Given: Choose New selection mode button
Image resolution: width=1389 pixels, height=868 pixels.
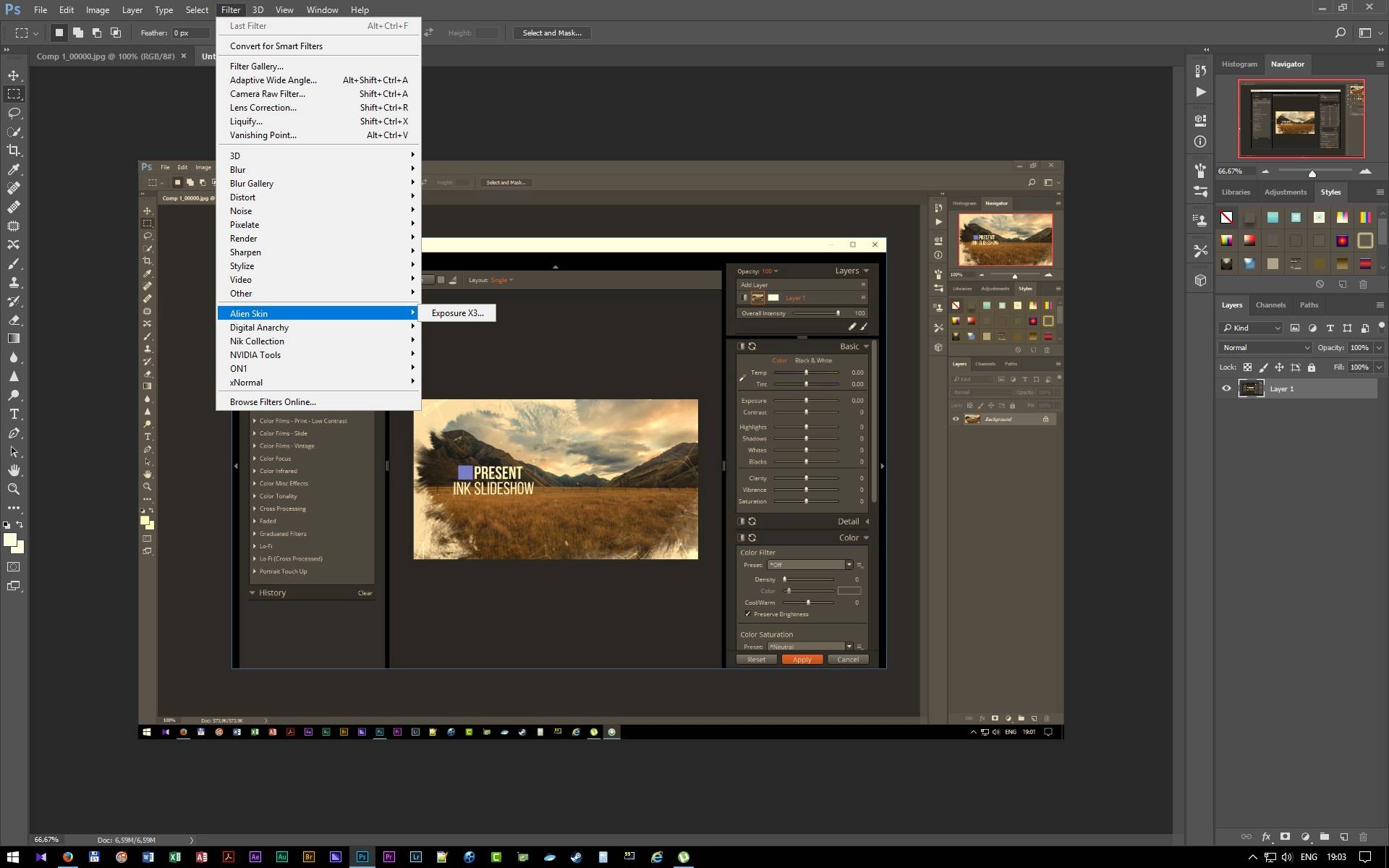Looking at the screenshot, I should [59, 33].
